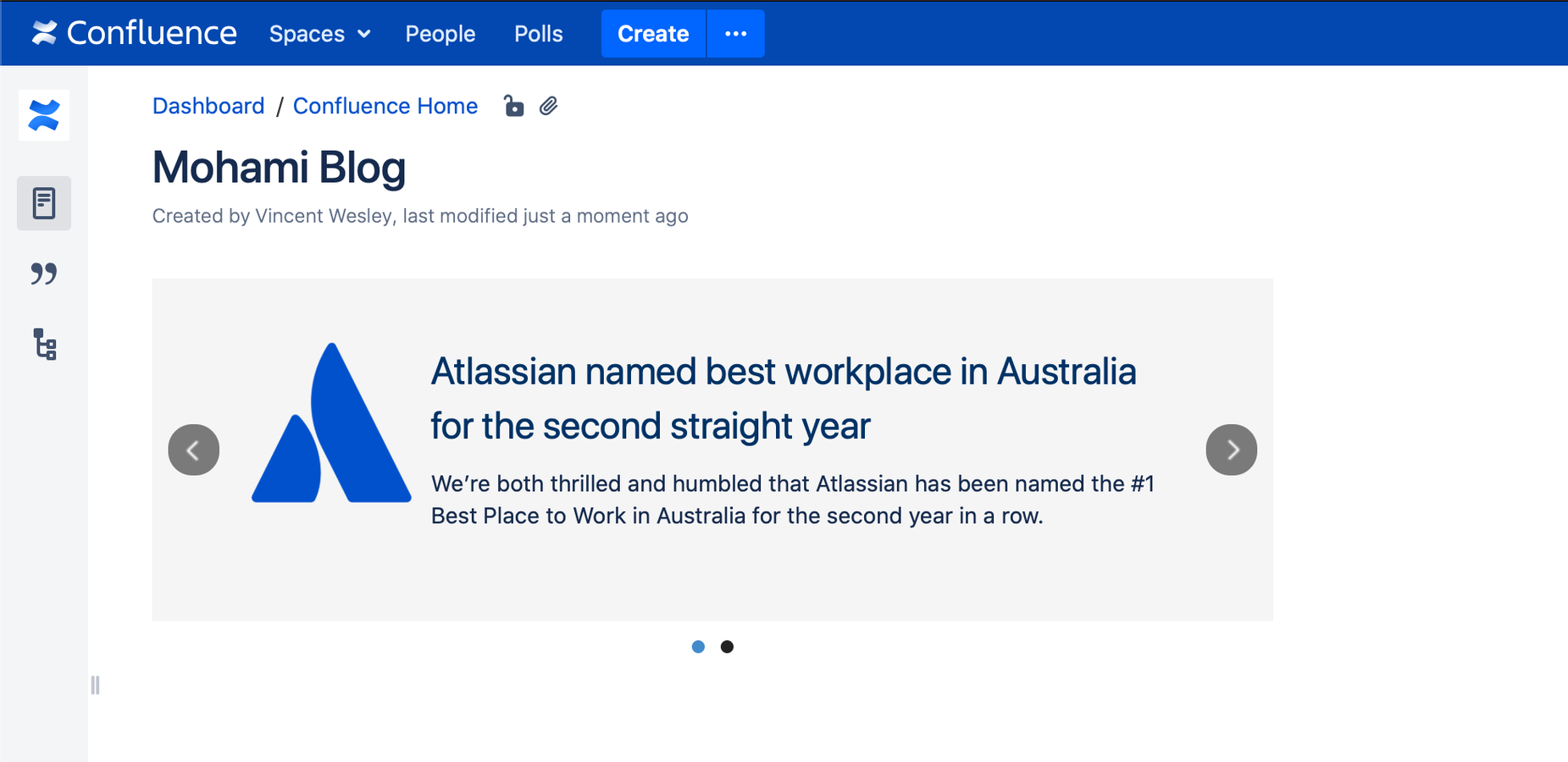Viewport: 1568px width, 762px height.
Task: Click the Confluence logo in header
Action: 134,33
